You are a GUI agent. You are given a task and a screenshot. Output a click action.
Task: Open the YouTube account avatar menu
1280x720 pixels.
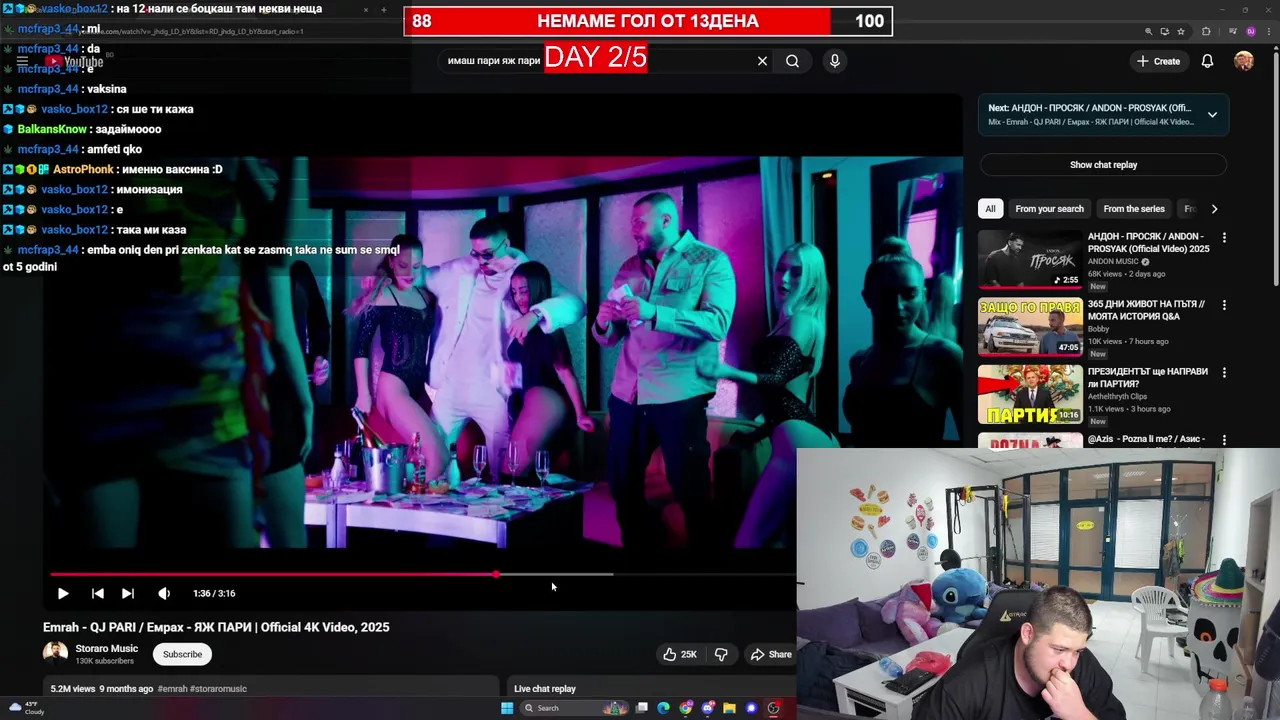coord(1244,61)
